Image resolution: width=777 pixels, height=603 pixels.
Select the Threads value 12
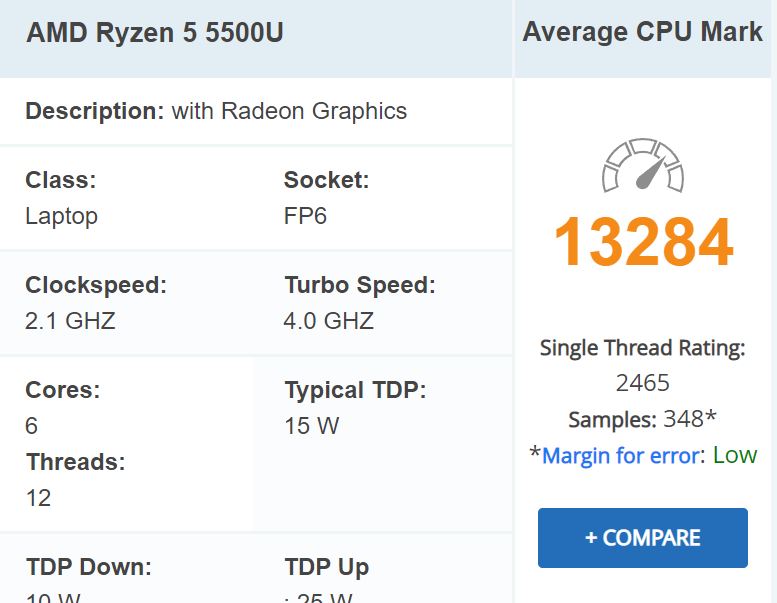pyautogui.click(x=38, y=498)
